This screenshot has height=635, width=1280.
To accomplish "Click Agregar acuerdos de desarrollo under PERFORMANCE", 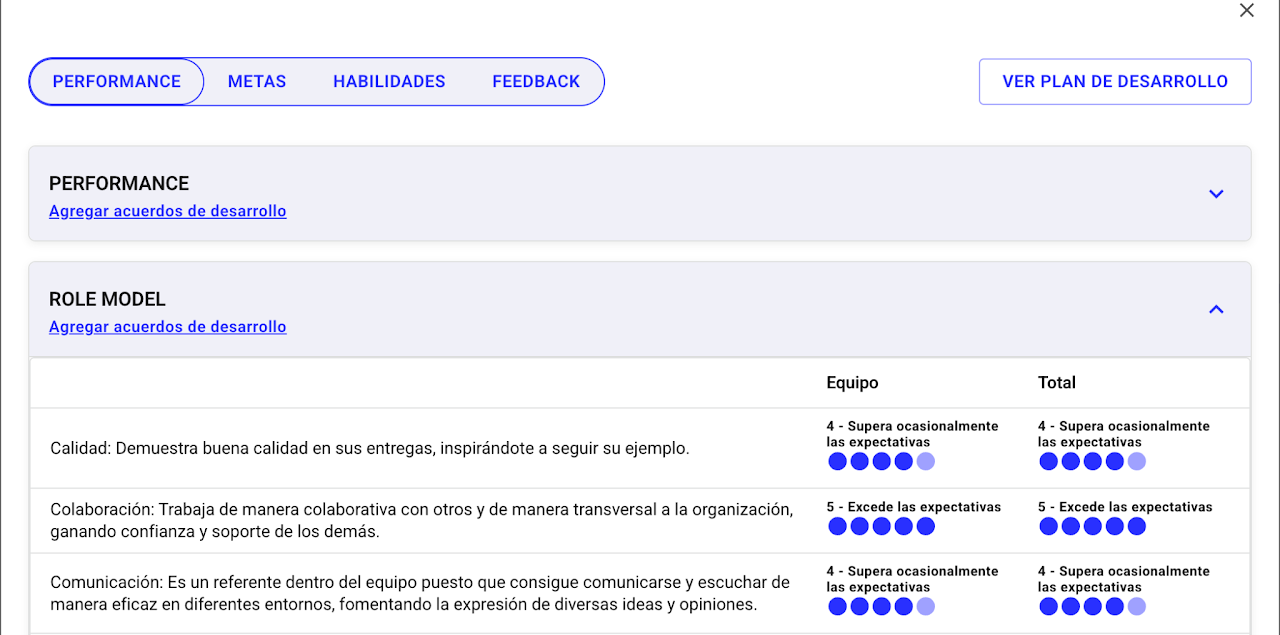I will click(168, 211).
